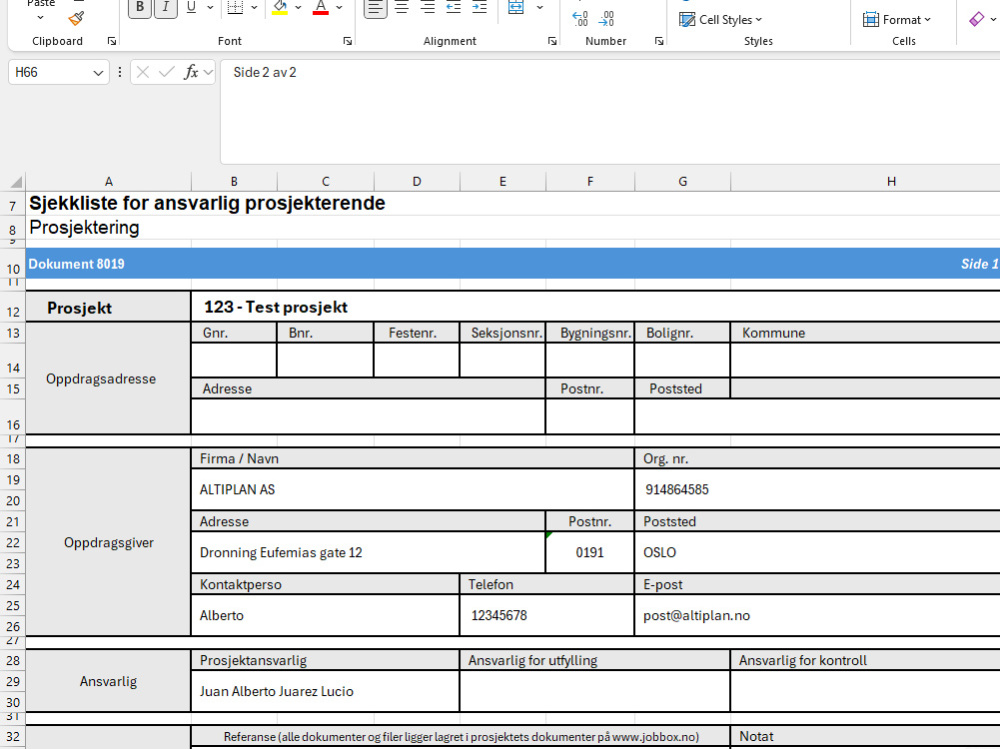Click the Clear eraser icon

(976, 20)
